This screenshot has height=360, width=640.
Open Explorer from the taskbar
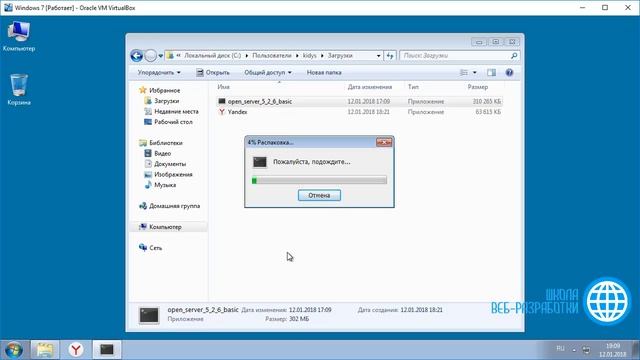pyautogui.click(x=45, y=350)
